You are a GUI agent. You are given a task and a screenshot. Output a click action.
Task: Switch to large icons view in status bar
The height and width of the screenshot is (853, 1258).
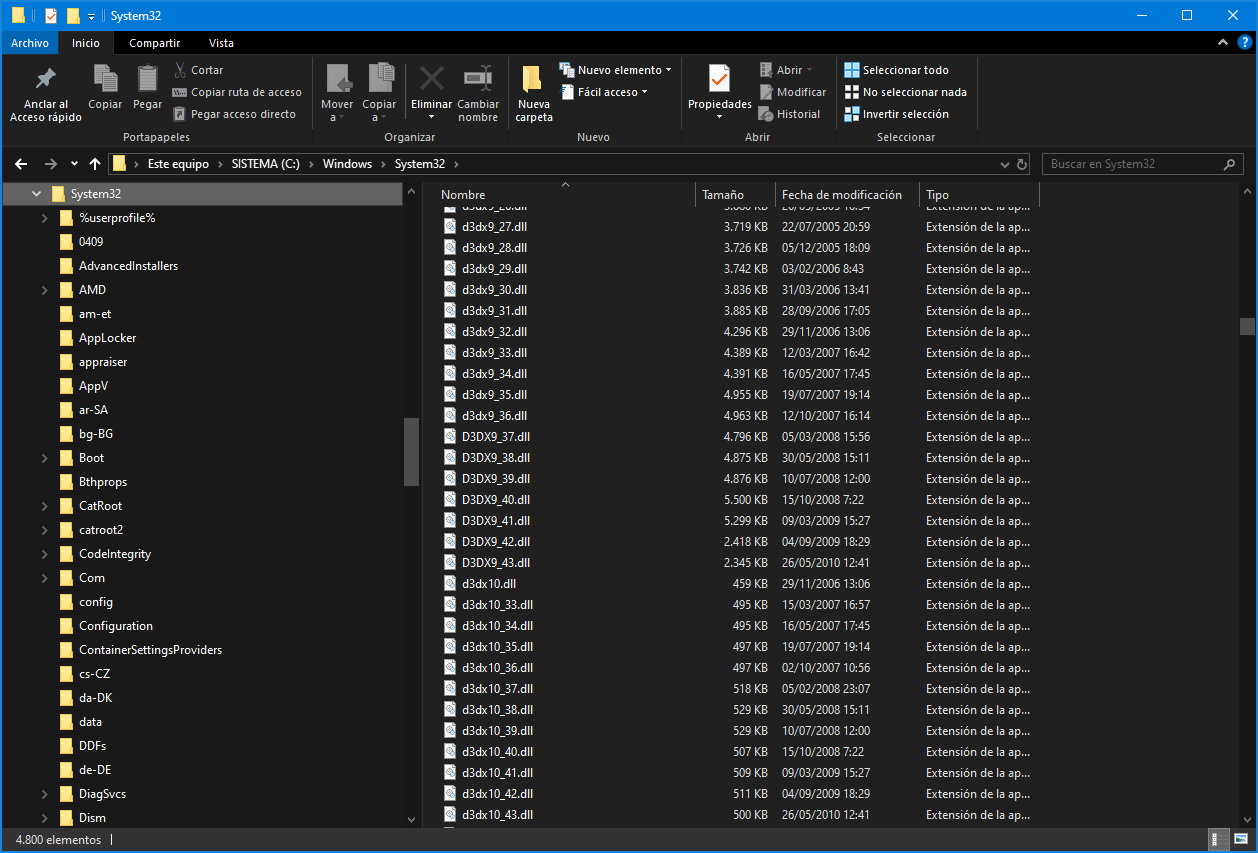pyautogui.click(x=1239, y=840)
